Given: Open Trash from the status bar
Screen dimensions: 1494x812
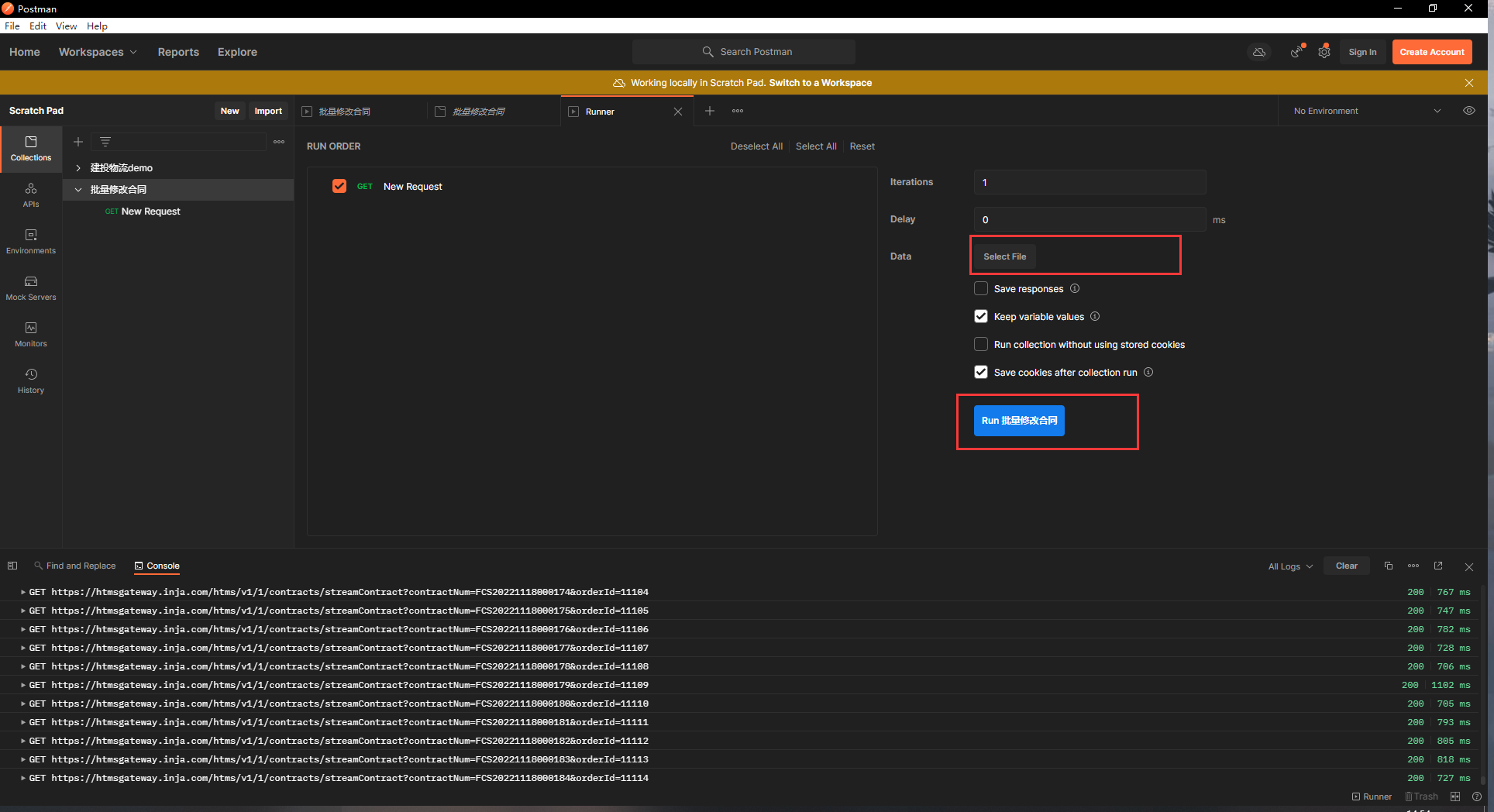Looking at the screenshot, I should pos(1421,797).
